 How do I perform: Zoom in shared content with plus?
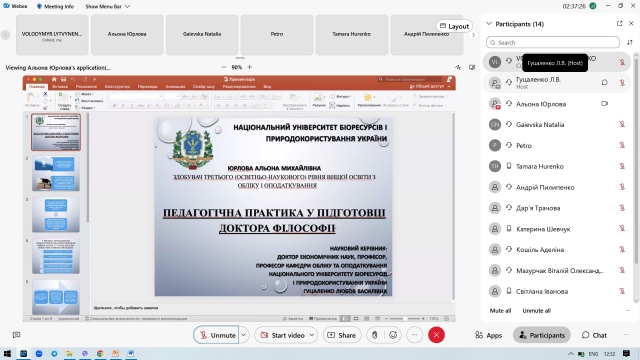pos(249,67)
